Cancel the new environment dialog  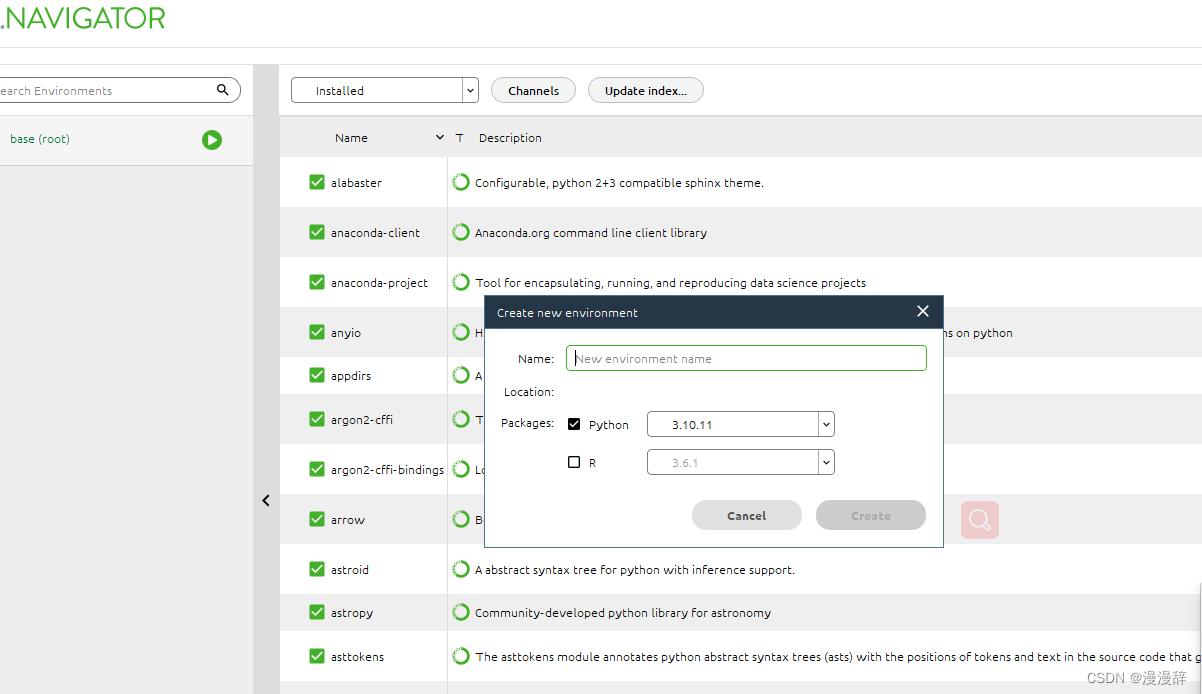pyautogui.click(x=747, y=515)
